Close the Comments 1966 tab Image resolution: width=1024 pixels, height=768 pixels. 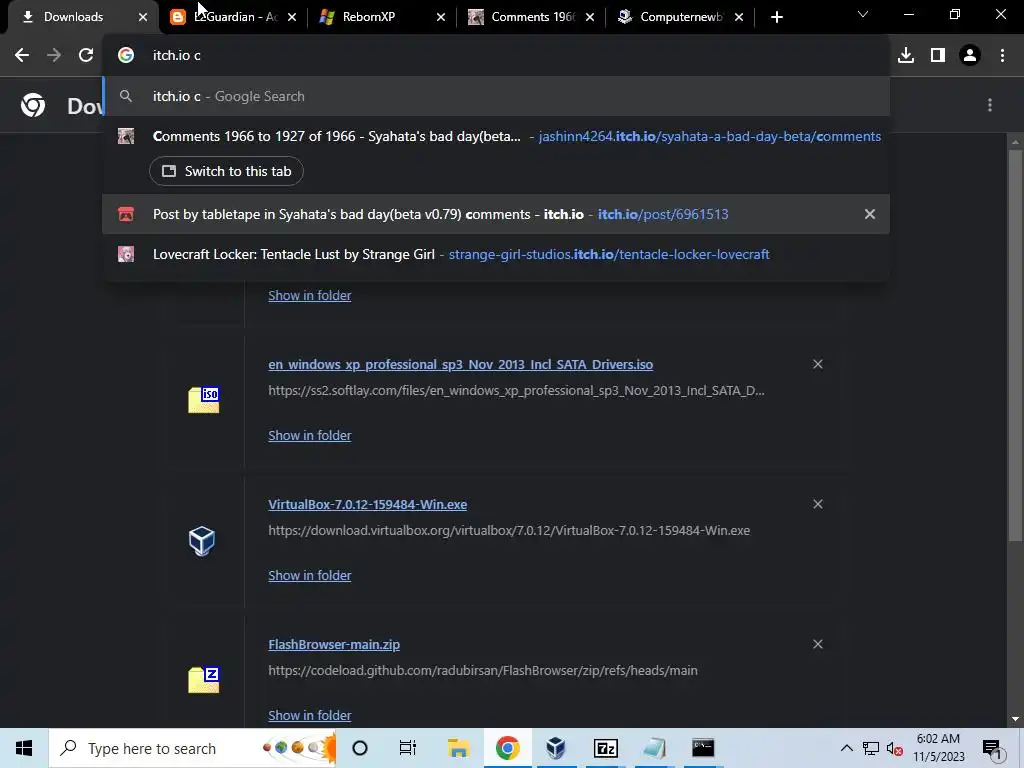(x=590, y=17)
